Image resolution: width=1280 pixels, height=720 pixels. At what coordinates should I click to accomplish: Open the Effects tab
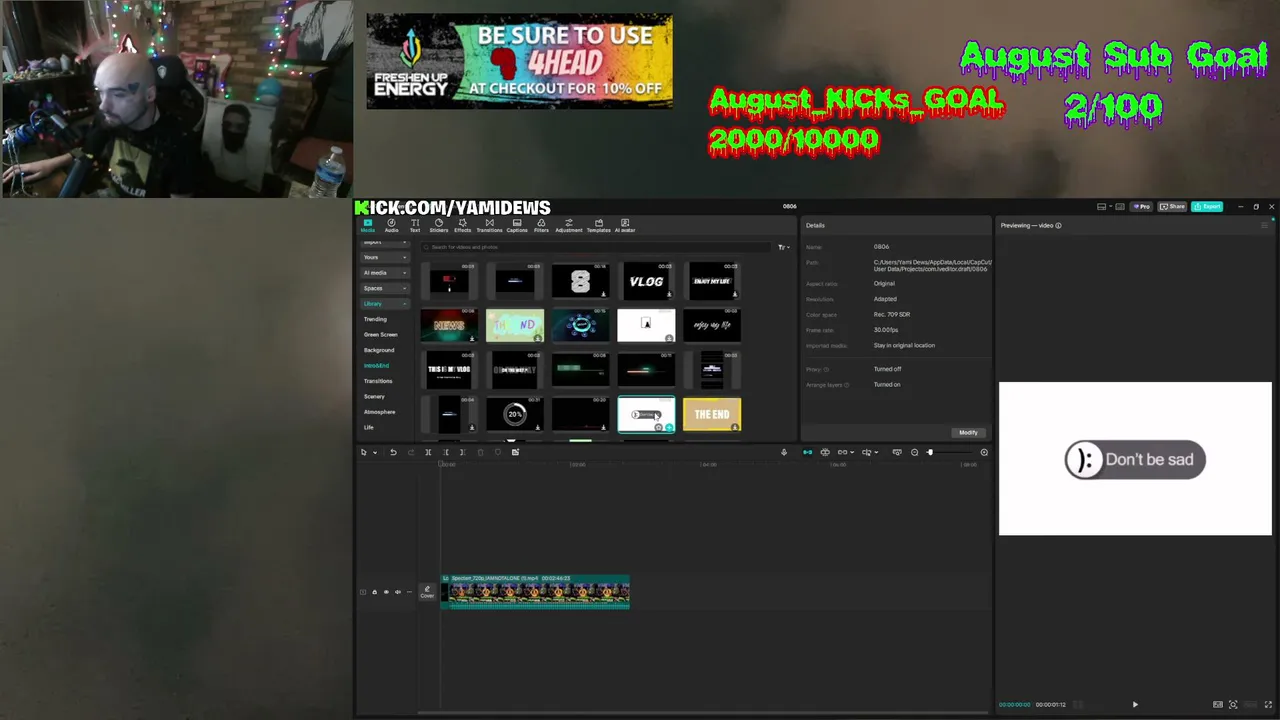tap(462, 226)
